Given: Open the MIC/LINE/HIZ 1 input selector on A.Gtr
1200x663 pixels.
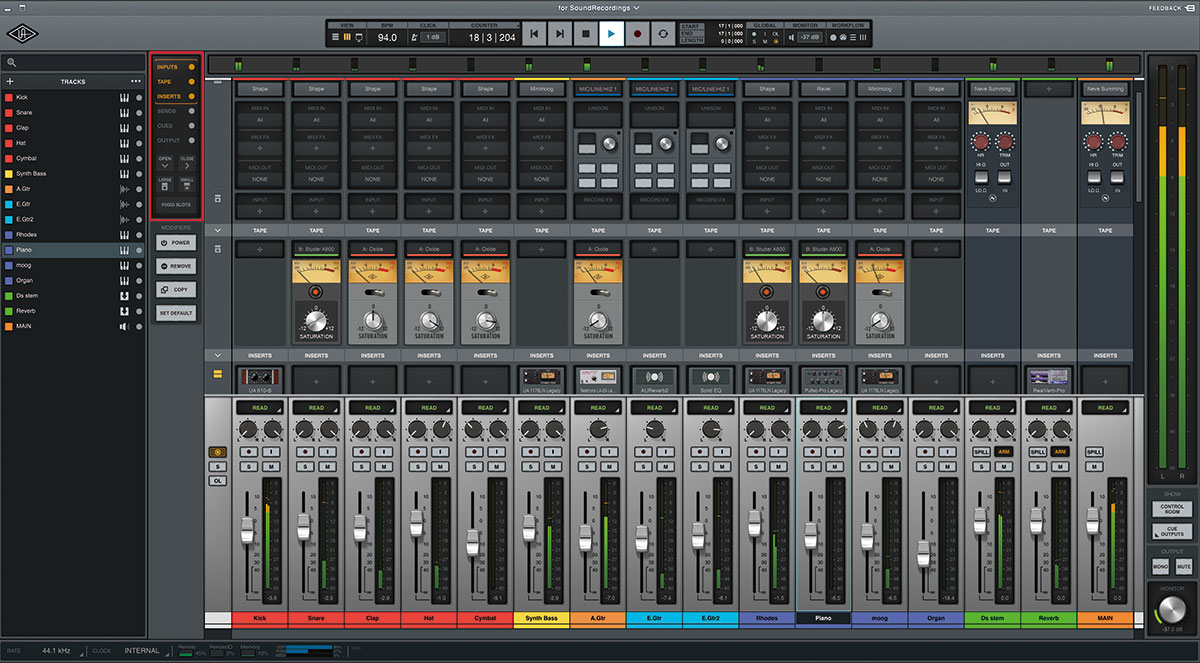Looking at the screenshot, I should pyautogui.click(x=598, y=89).
